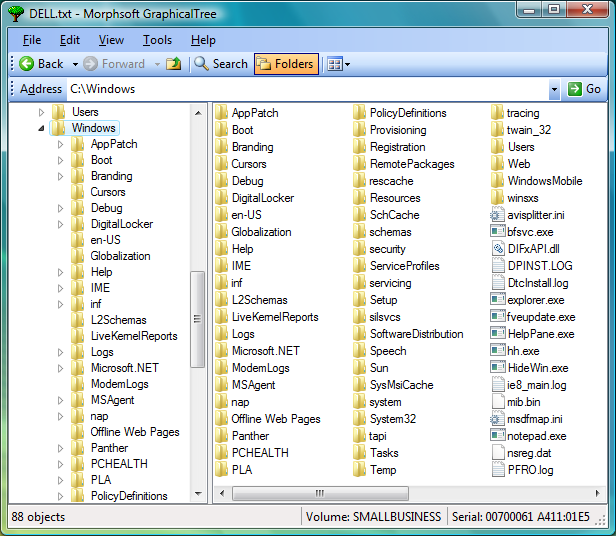Expand Branding in folder tree
The width and height of the screenshot is (616, 536).
click(x=60, y=176)
